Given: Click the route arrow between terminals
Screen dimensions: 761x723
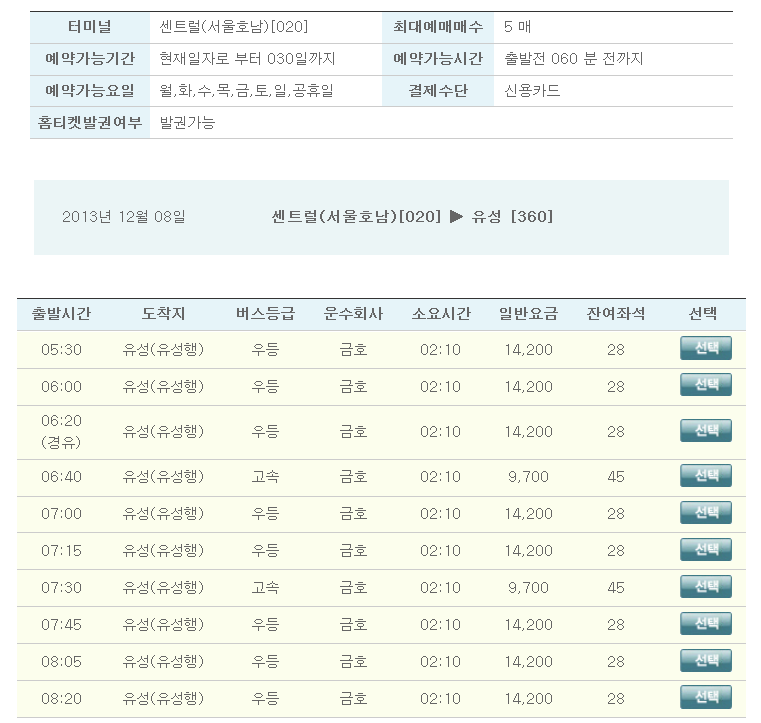Looking at the screenshot, I should 456,216.
